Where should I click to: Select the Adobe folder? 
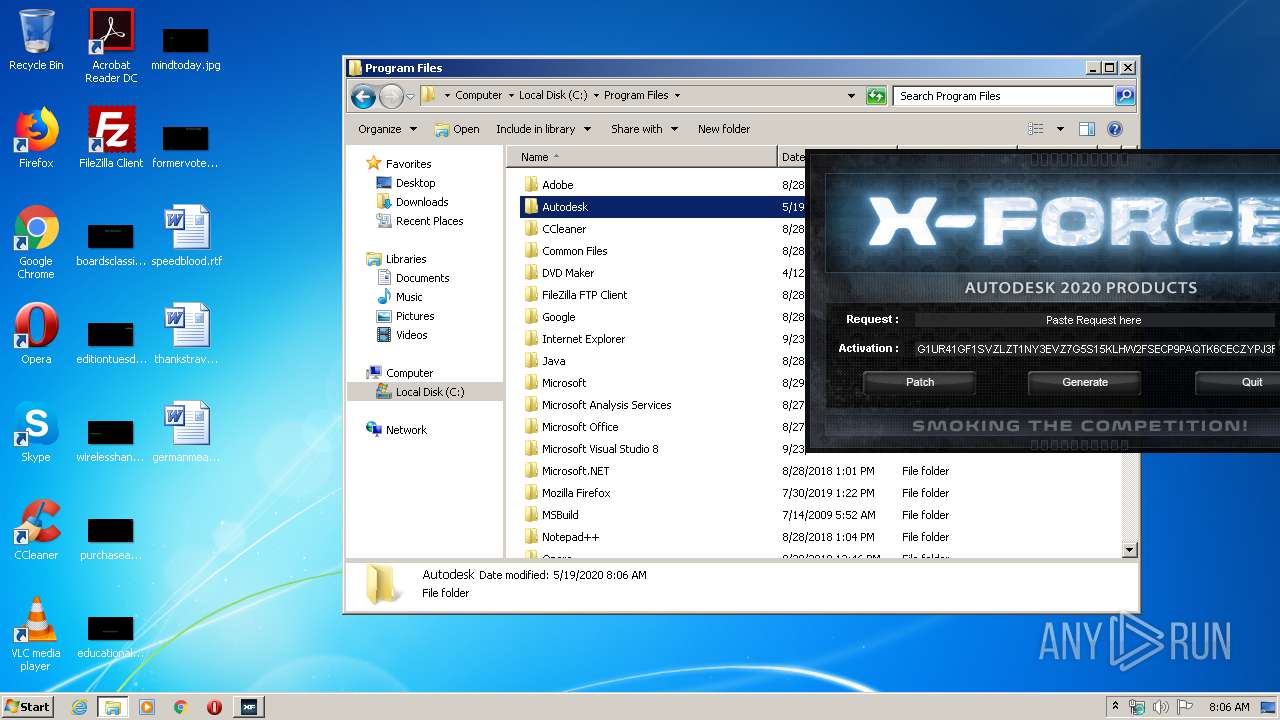tap(557, 185)
